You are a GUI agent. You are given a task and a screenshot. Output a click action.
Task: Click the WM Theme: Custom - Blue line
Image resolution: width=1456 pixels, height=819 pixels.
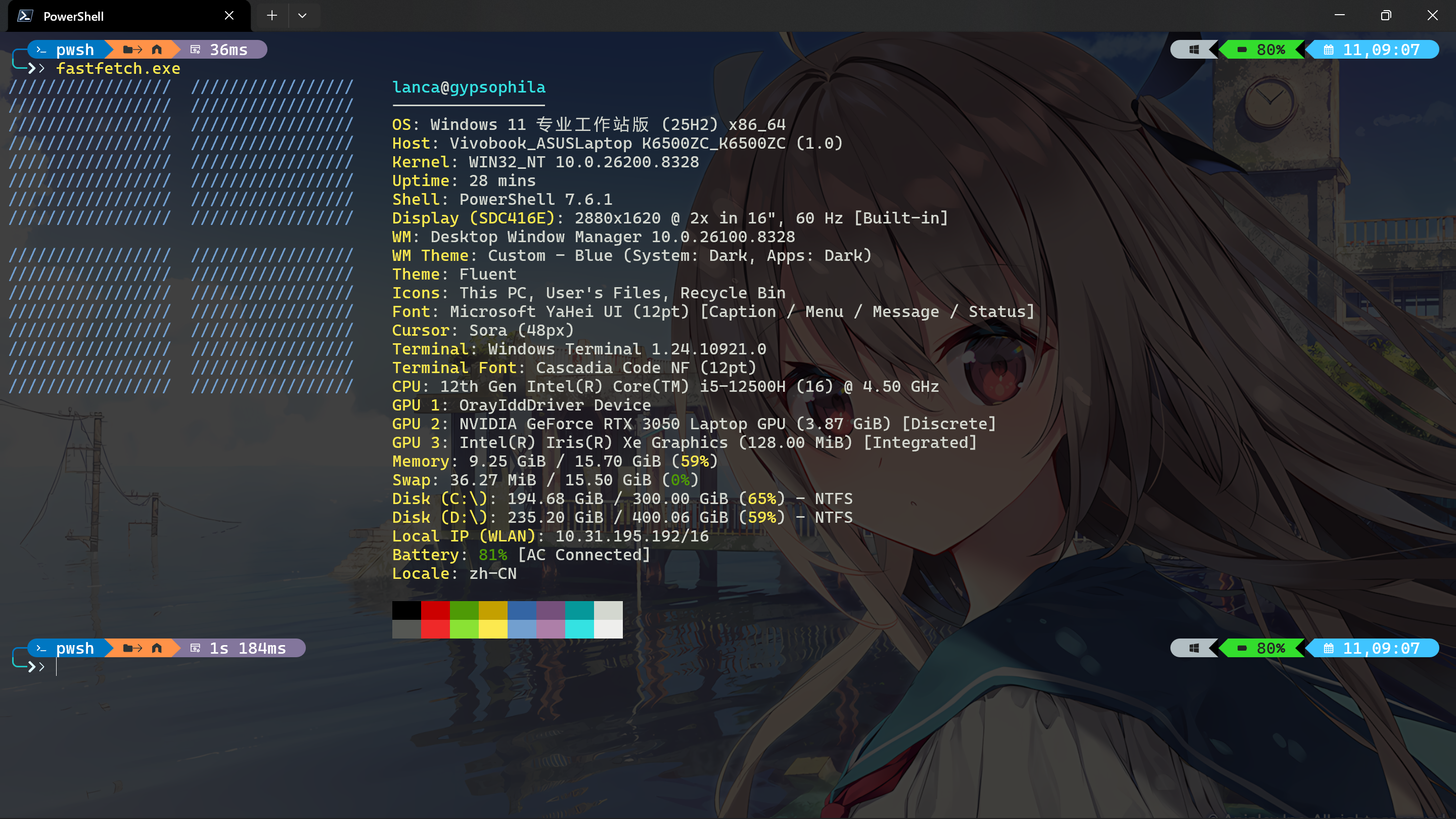(x=632, y=255)
